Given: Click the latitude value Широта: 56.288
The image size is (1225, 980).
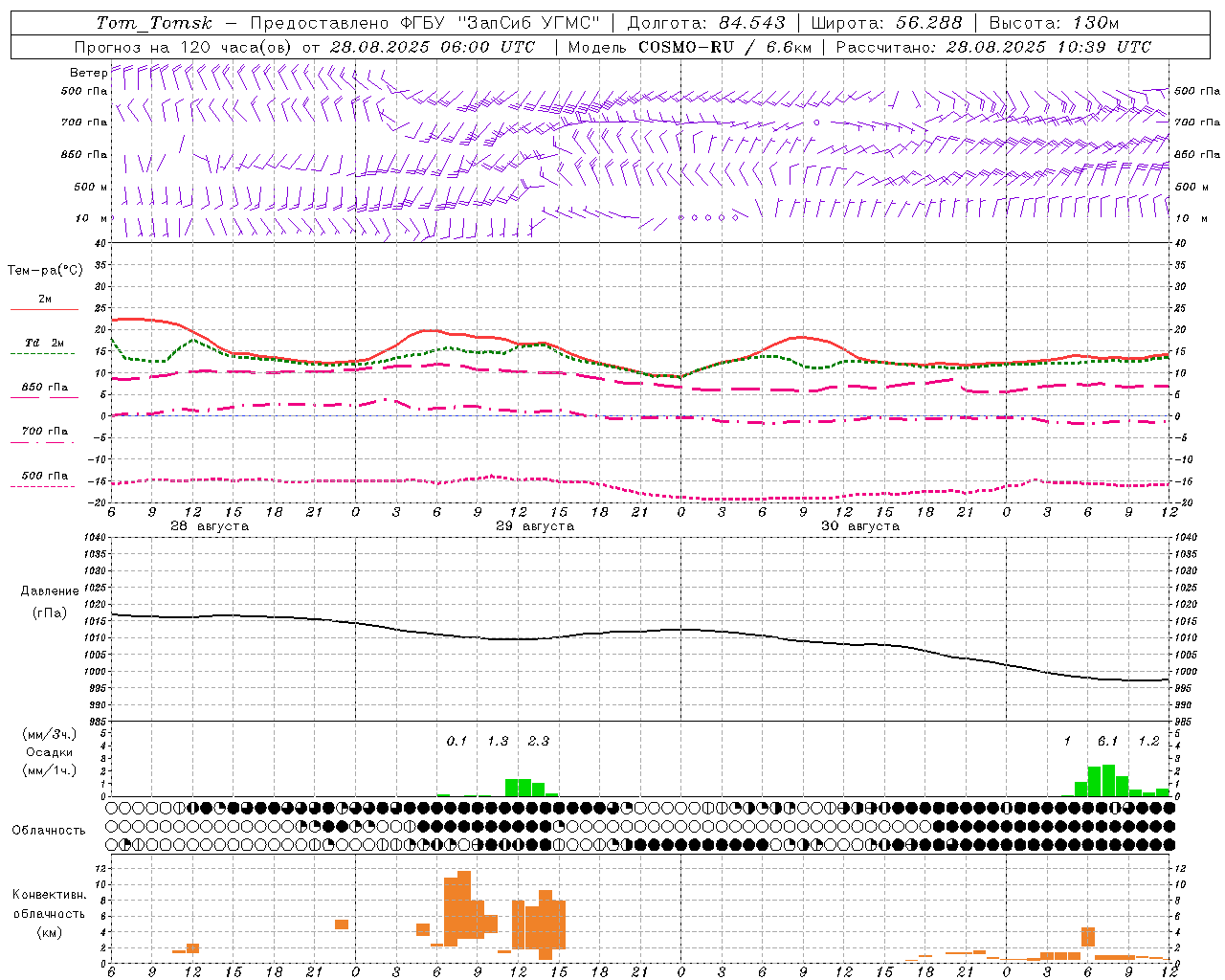Looking at the screenshot, I should click(x=886, y=23).
